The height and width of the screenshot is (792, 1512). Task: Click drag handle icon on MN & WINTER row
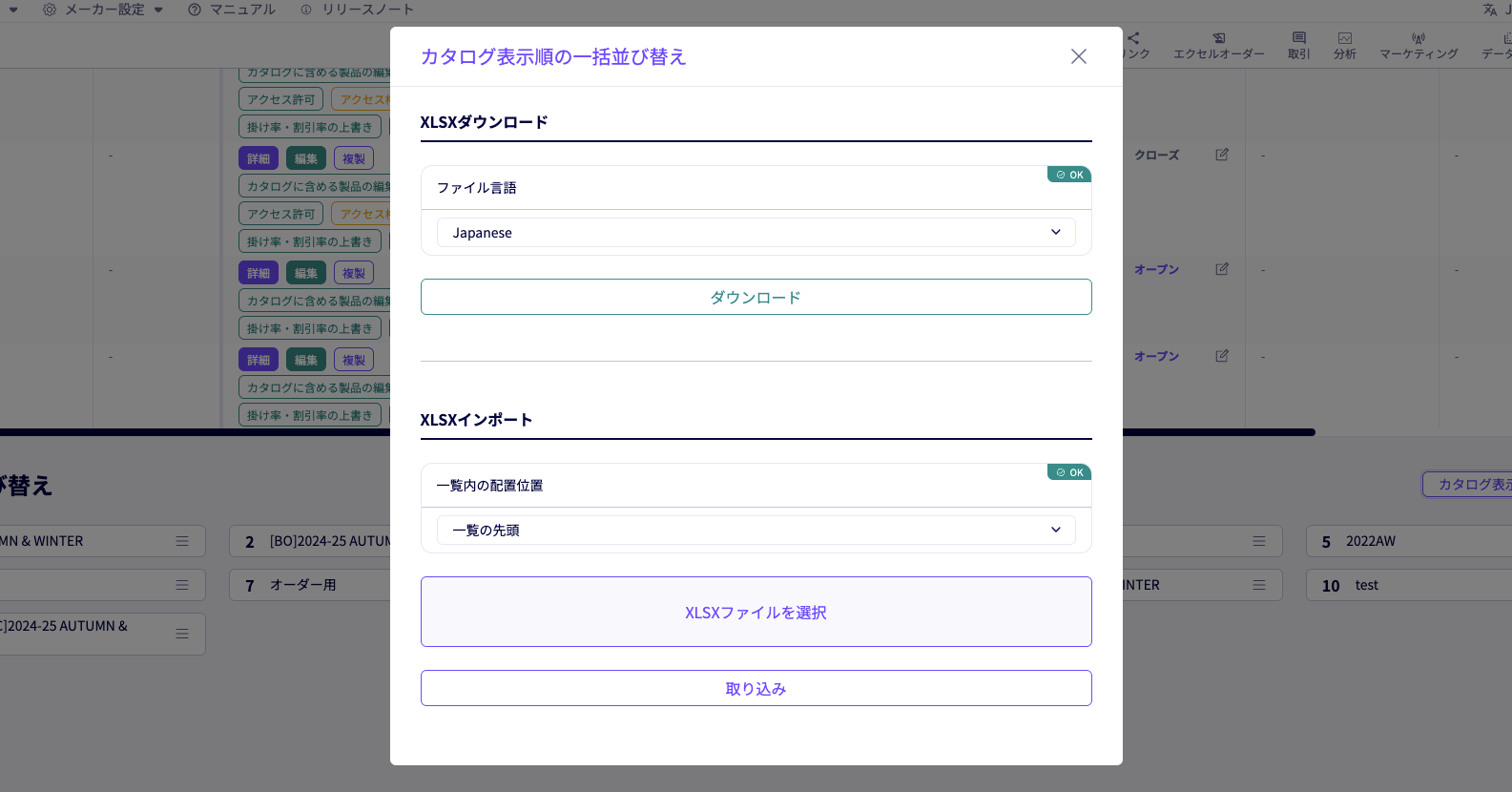pyautogui.click(x=182, y=541)
